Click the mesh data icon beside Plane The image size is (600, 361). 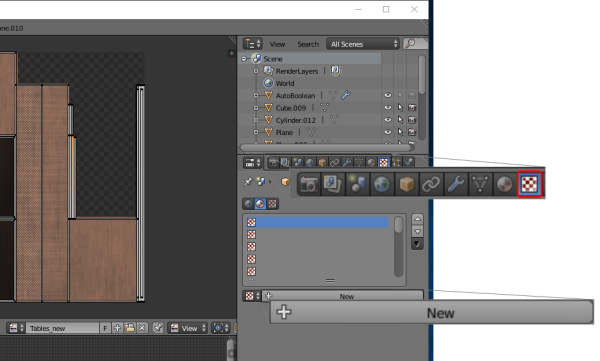pos(311,132)
